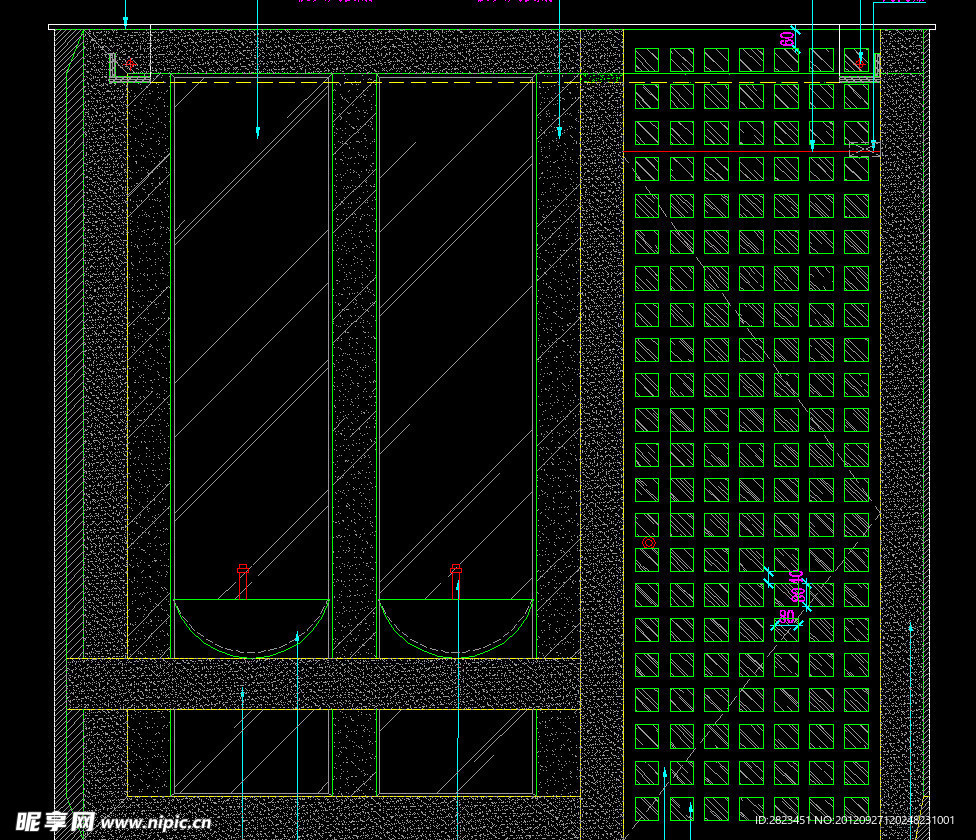Select the stippled column between the two mirrors

(354, 360)
